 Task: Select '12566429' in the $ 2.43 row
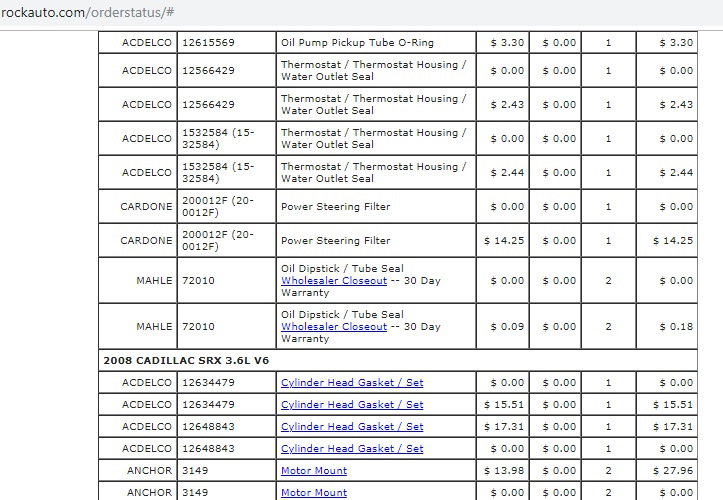(208, 104)
